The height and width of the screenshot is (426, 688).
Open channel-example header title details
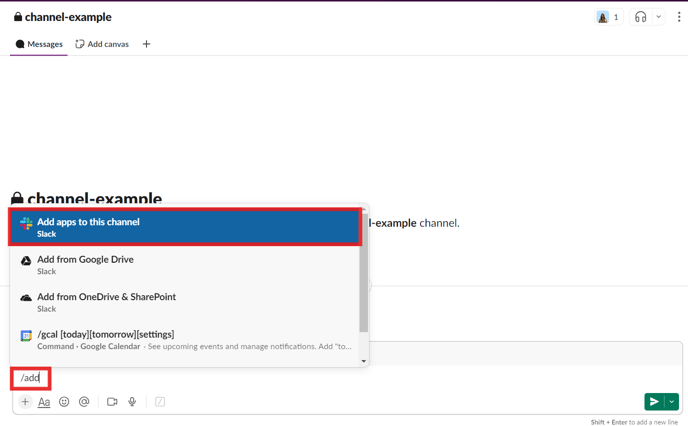pyautogui.click(x=63, y=17)
